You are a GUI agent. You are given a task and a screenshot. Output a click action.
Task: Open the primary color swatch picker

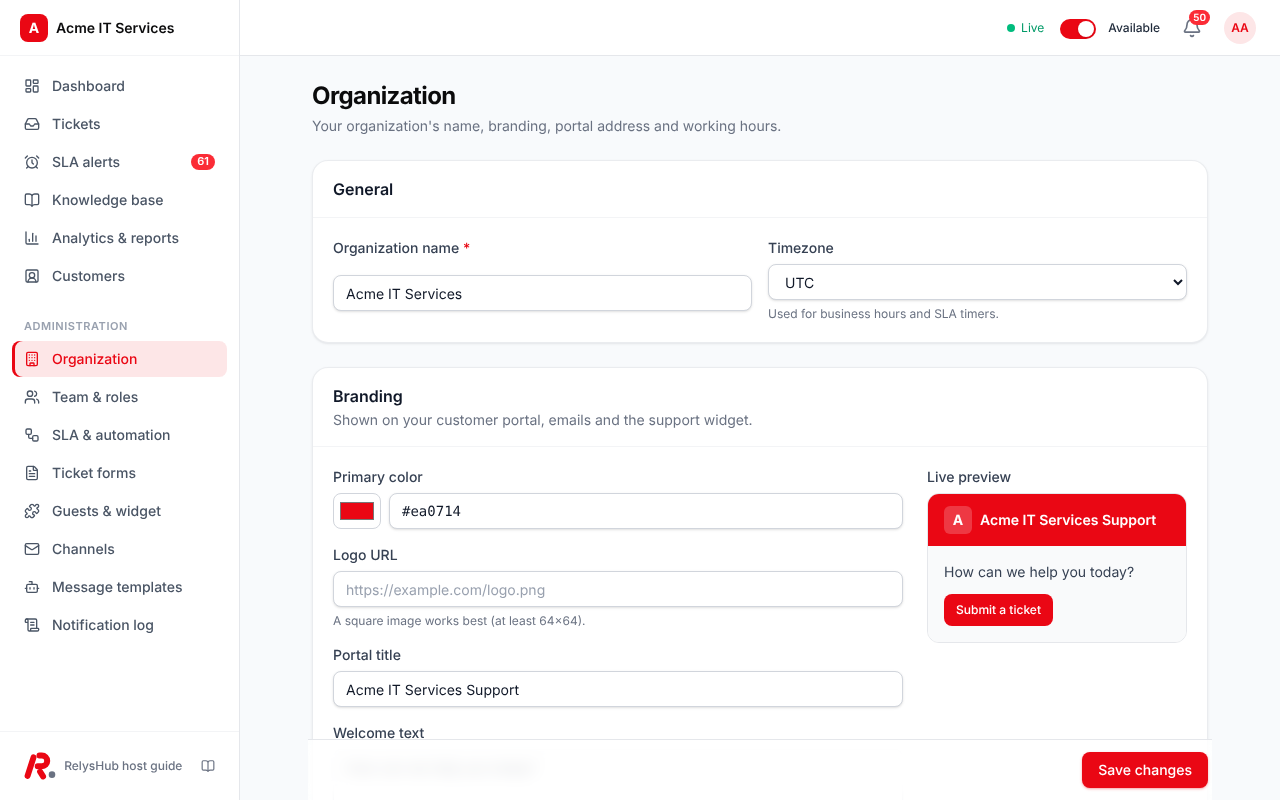(x=357, y=511)
